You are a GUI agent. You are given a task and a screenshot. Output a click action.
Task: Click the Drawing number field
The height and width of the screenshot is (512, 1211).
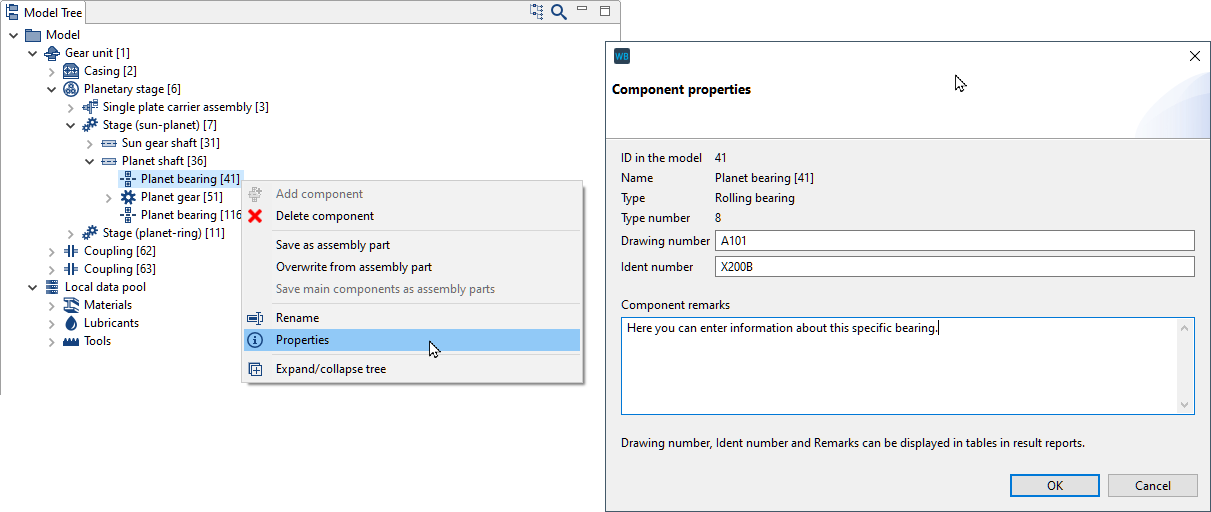click(954, 240)
